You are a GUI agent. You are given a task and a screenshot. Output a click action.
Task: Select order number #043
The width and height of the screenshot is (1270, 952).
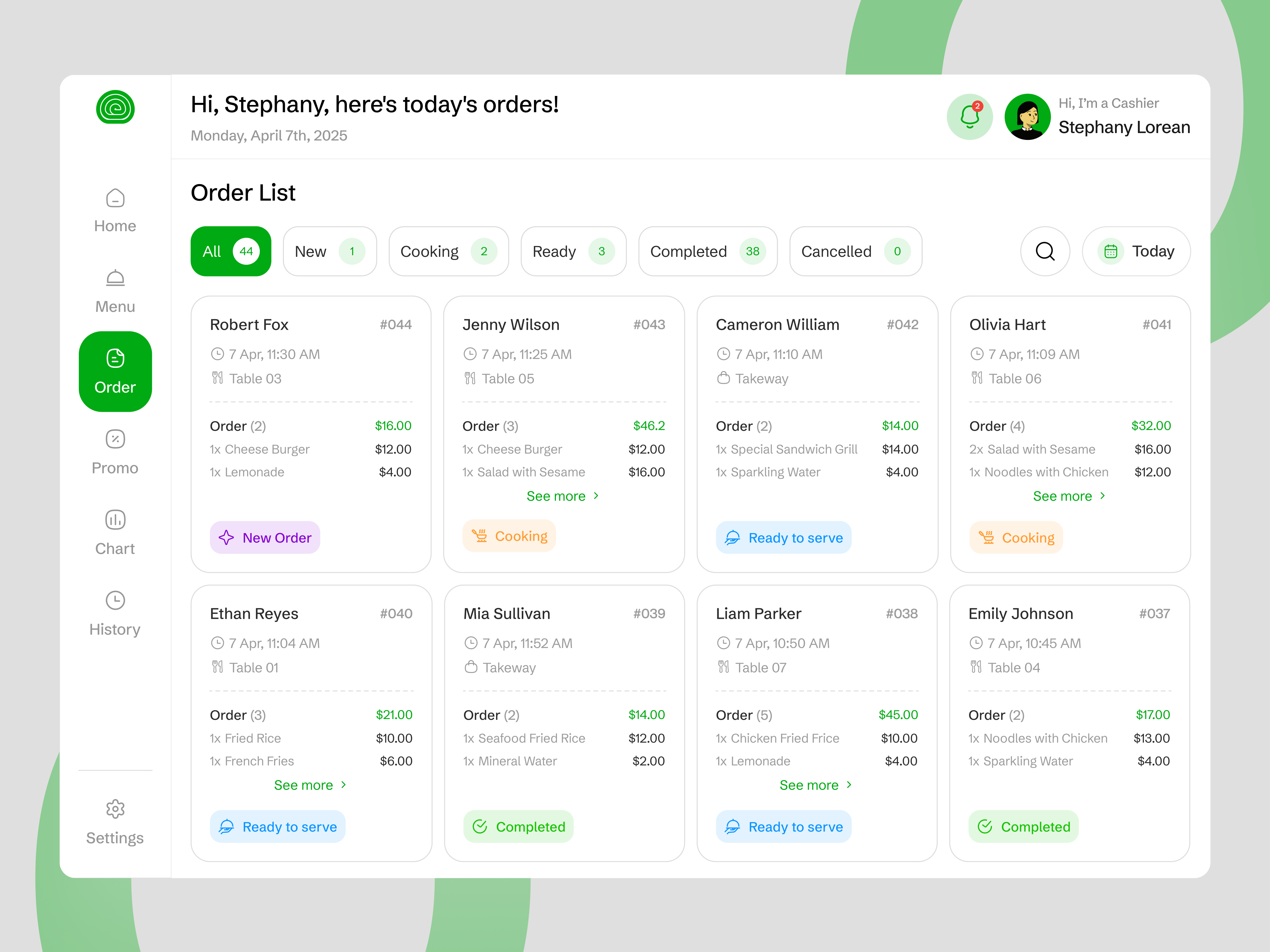pyautogui.click(x=649, y=325)
